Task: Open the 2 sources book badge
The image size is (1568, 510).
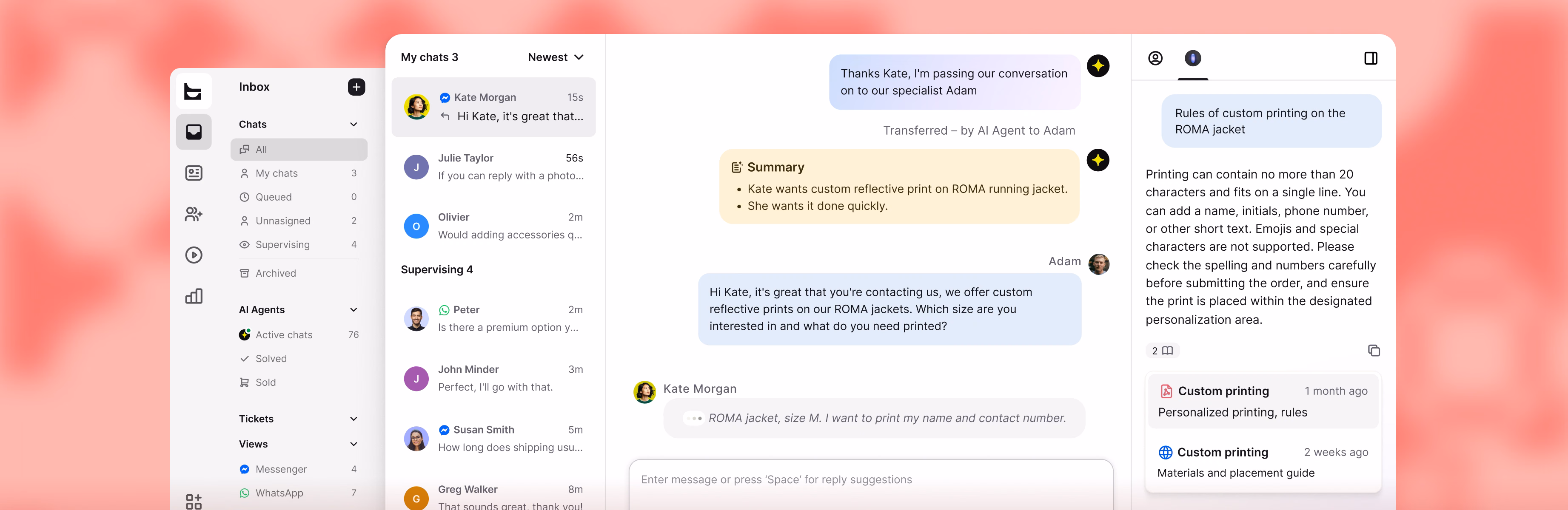Action: point(1162,351)
